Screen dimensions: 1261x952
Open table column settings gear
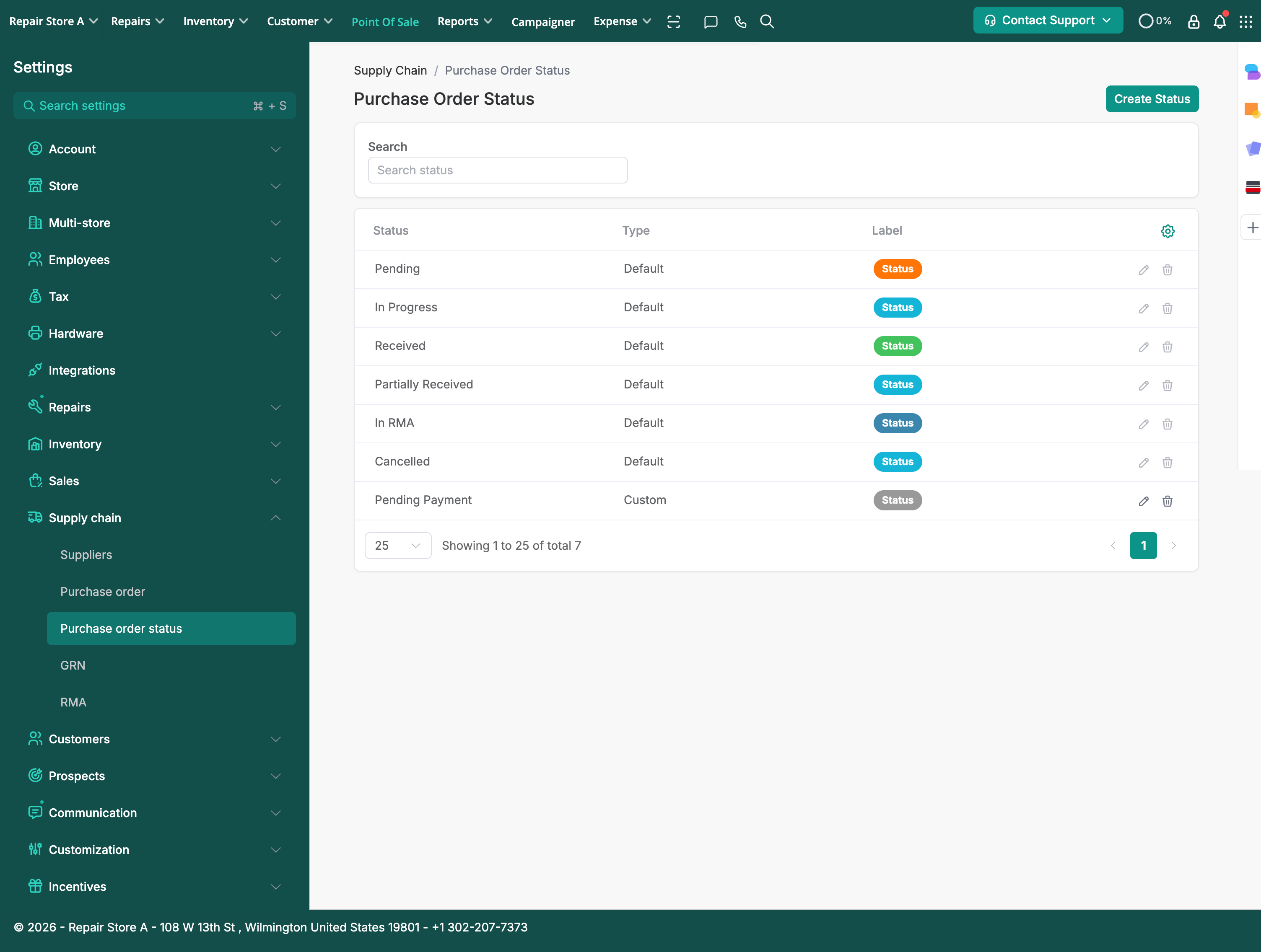[1168, 231]
